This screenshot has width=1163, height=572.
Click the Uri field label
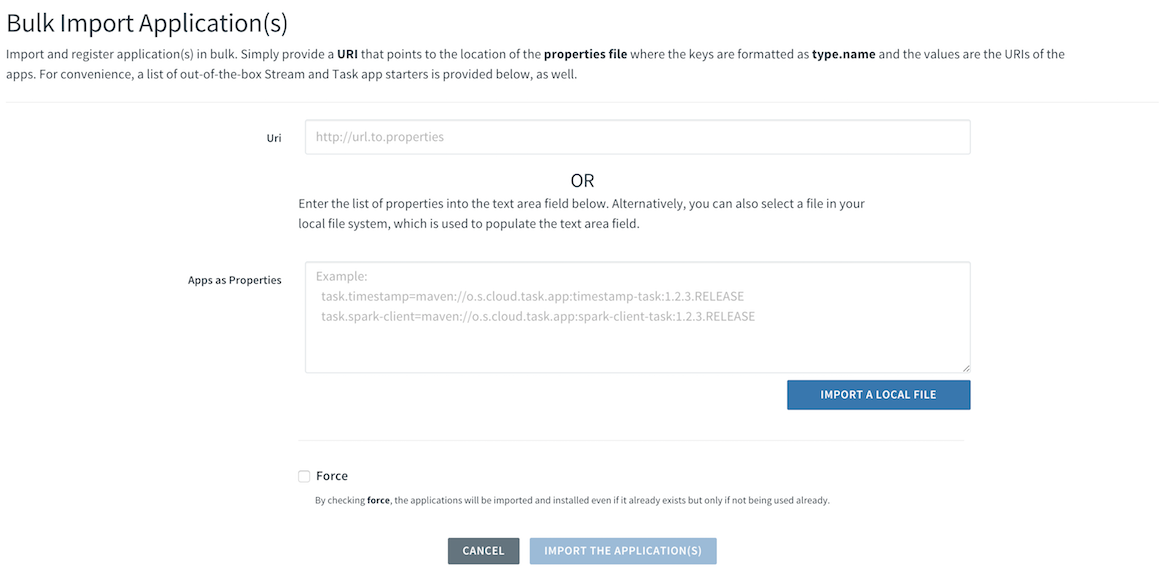[x=274, y=138]
